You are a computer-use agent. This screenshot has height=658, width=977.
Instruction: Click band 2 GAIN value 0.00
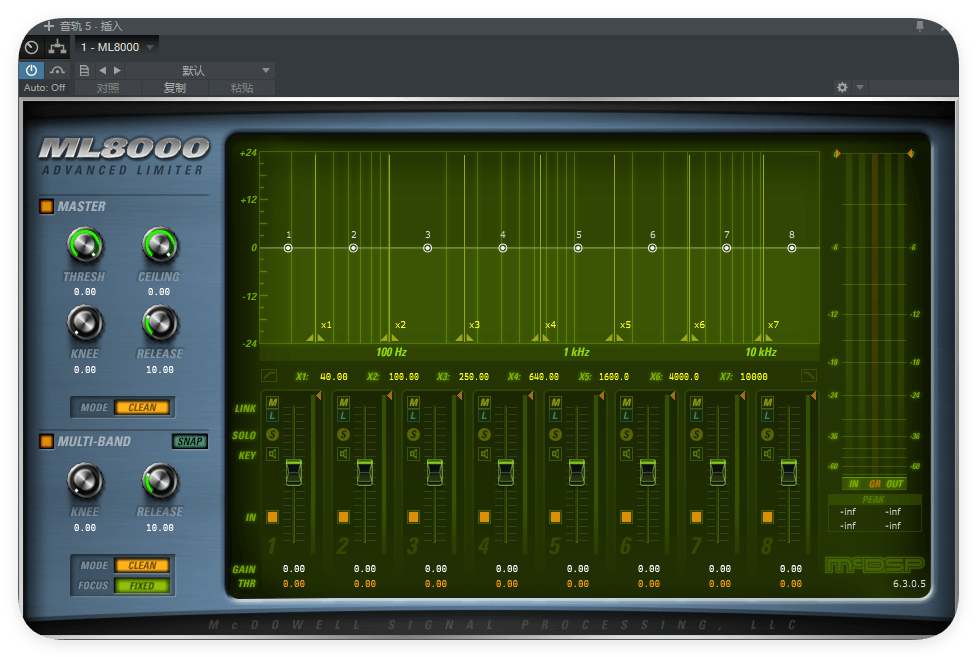point(365,568)
